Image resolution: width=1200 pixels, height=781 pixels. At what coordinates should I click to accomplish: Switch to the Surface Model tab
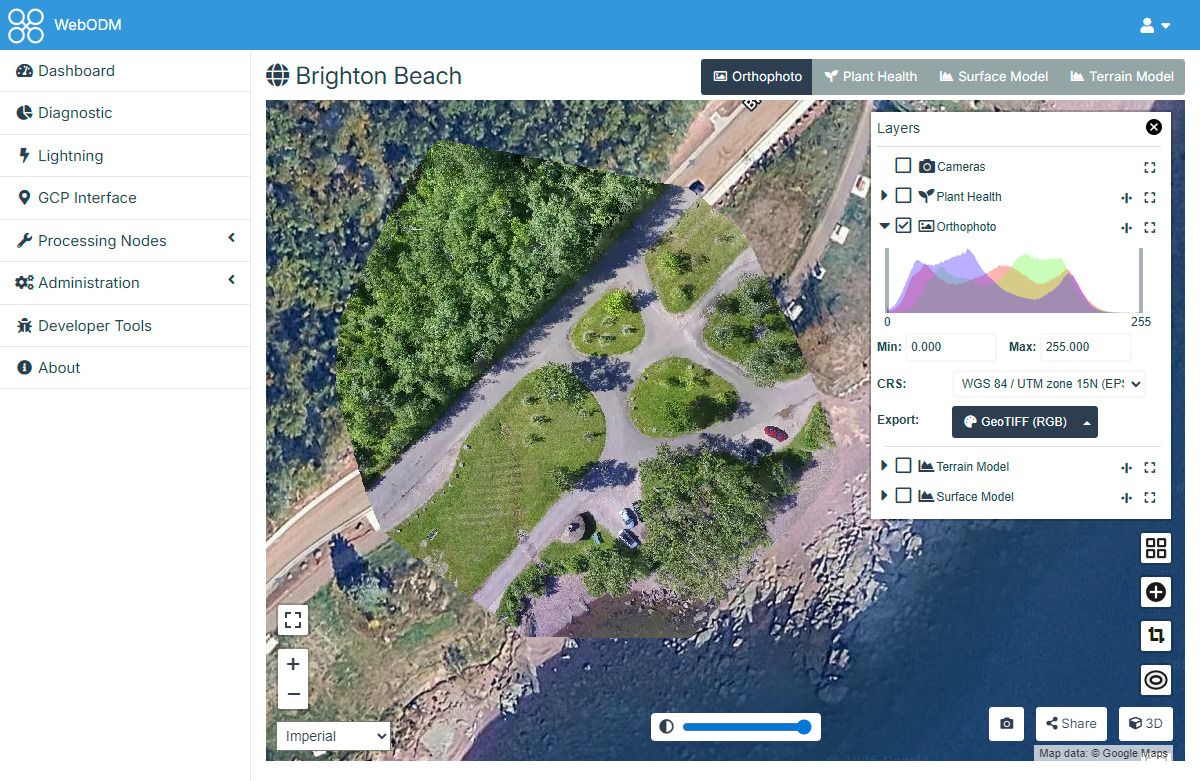click(993, 76)
